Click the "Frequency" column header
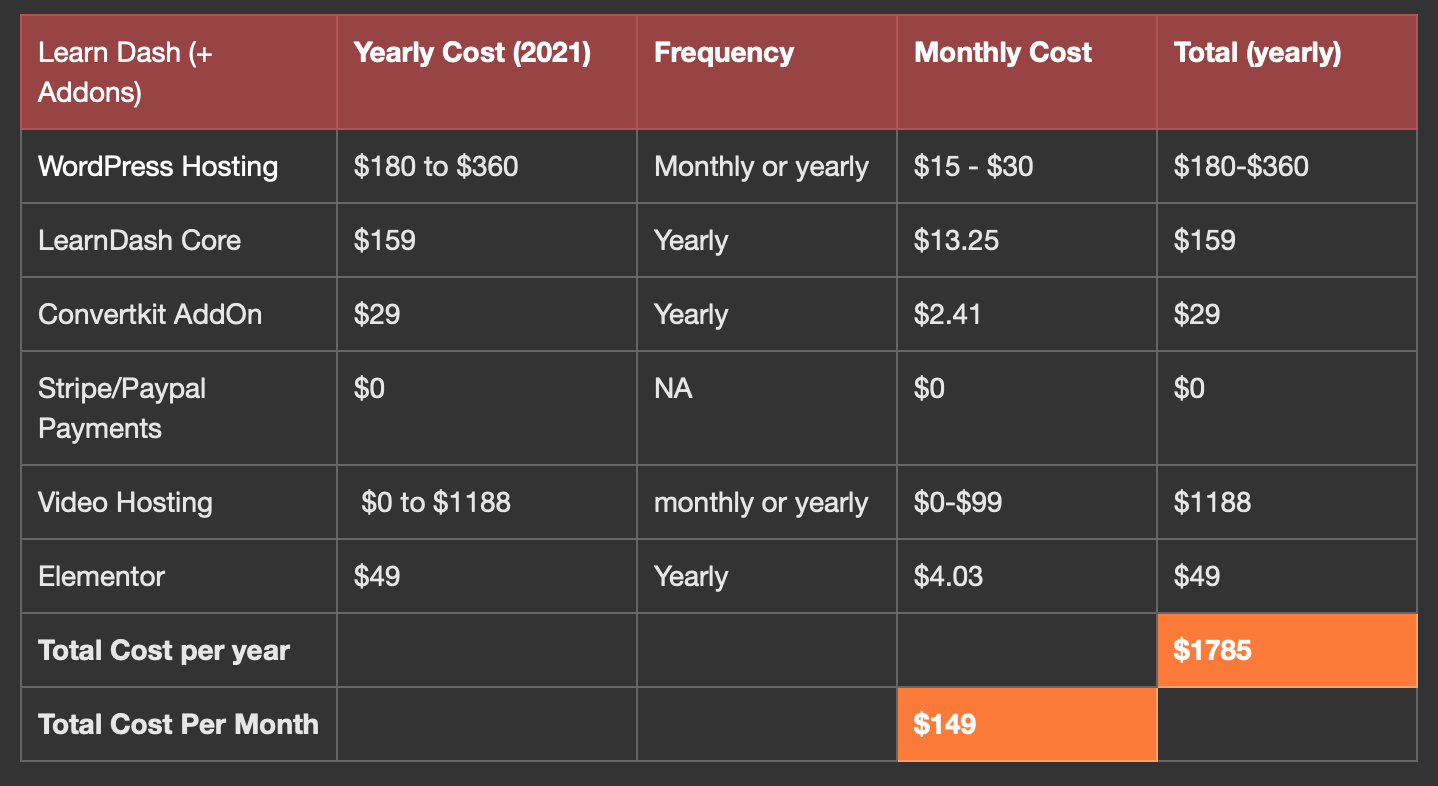The height and width of the screenshot is (786, 1438). [724, 53]
